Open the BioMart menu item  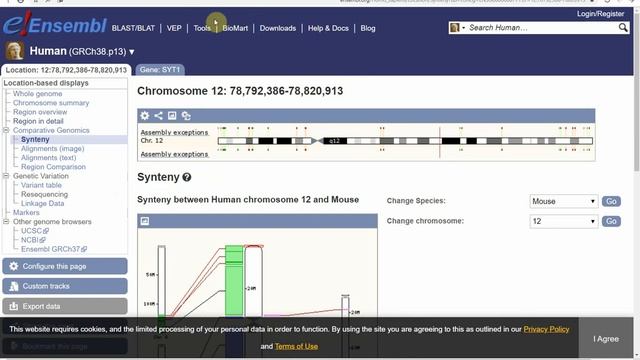(x=235, y=28)
